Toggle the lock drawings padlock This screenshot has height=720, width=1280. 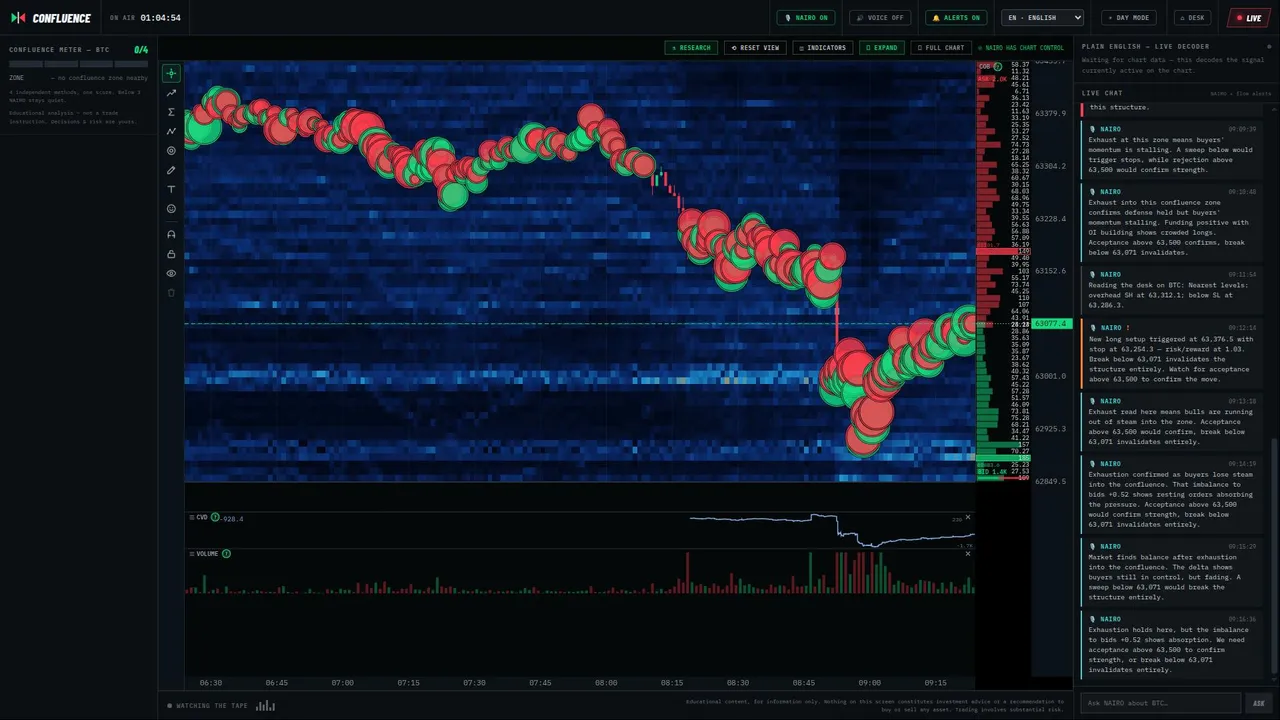(x=171, y=254)
